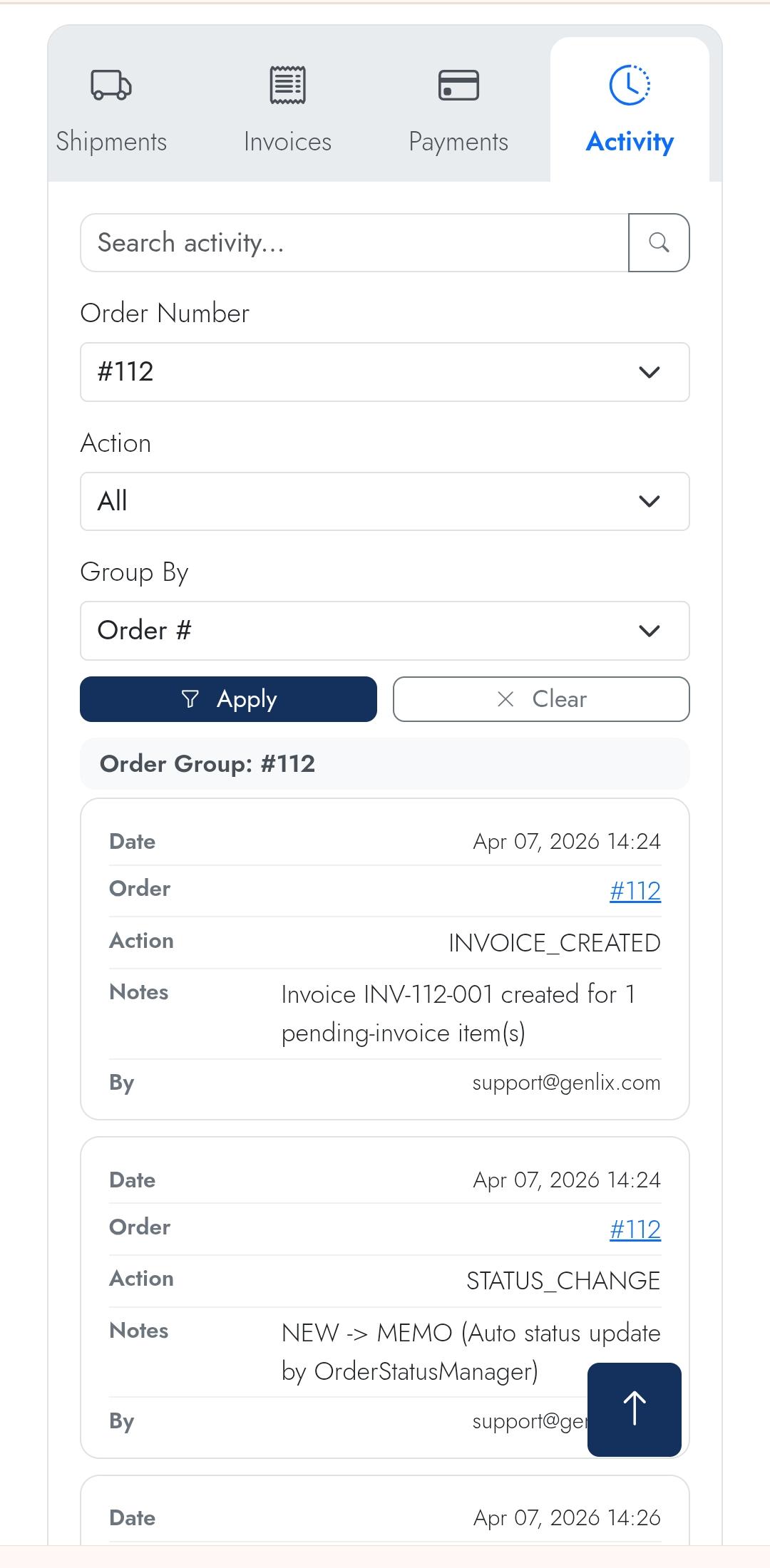Click the Activity clock icon

point(630,85)
